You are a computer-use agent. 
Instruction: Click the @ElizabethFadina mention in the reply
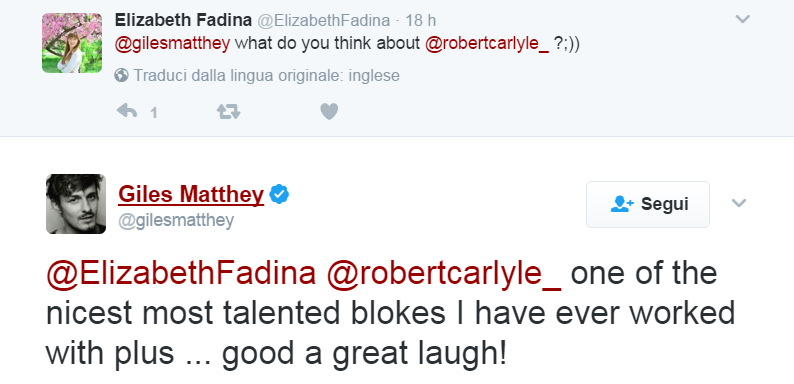click(181, 274)
